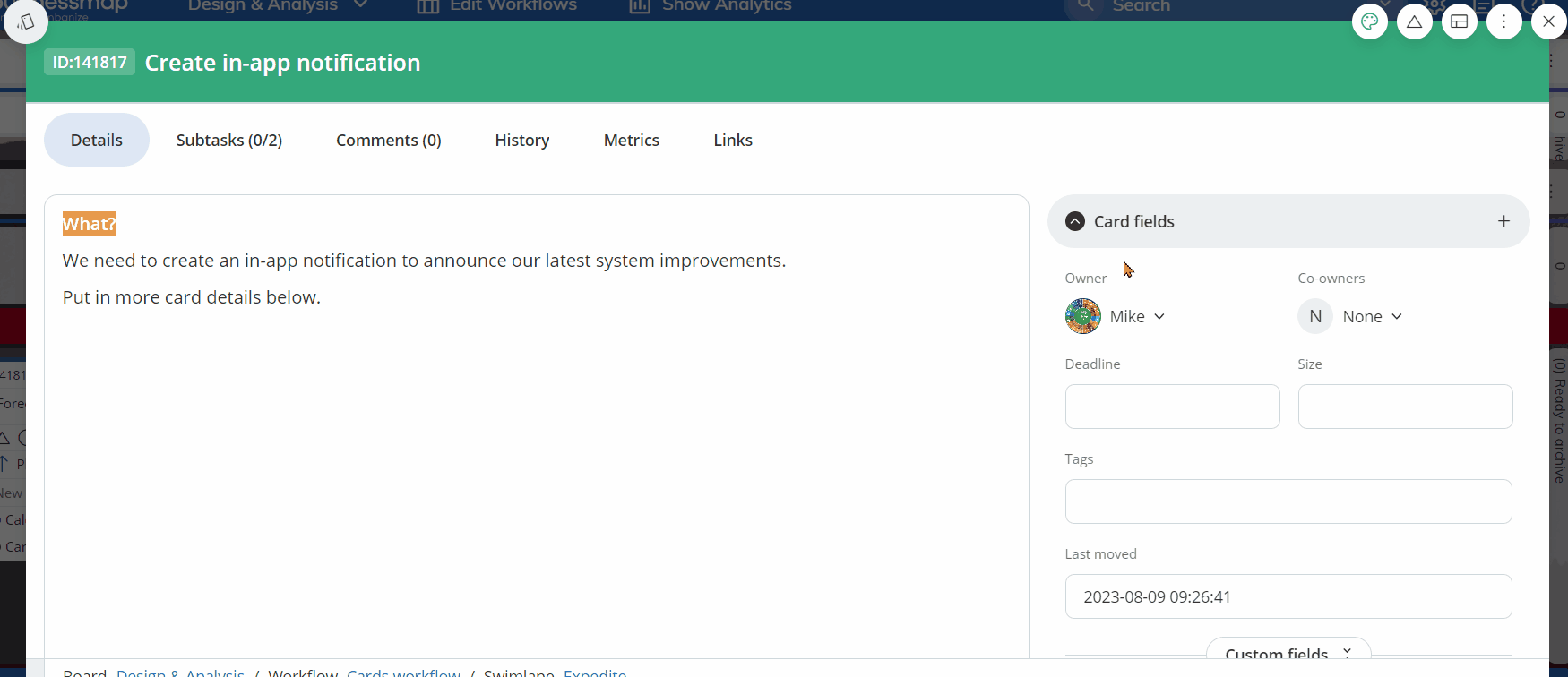Click Mike's owner avatar
Screen dimensions: 1568x677
pos(1082,316)
